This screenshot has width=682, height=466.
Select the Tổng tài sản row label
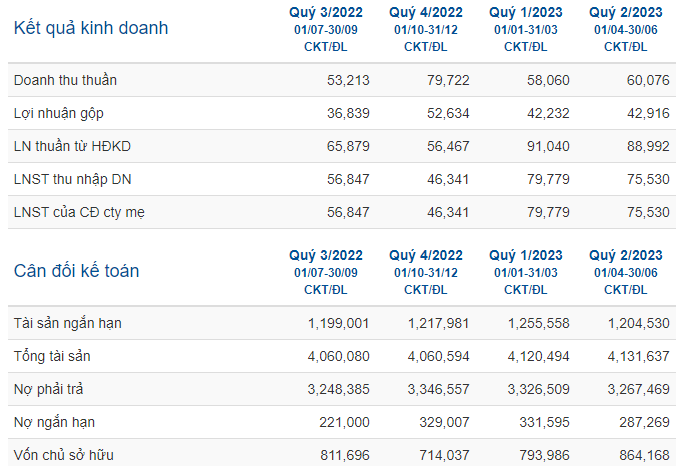click(x=52, y=356)
